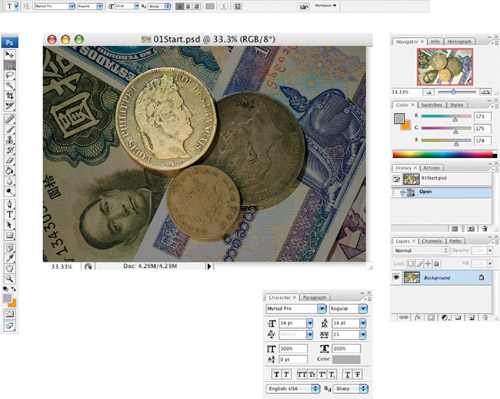Select the Zoom magnifier tool

(x=10, y=279)
